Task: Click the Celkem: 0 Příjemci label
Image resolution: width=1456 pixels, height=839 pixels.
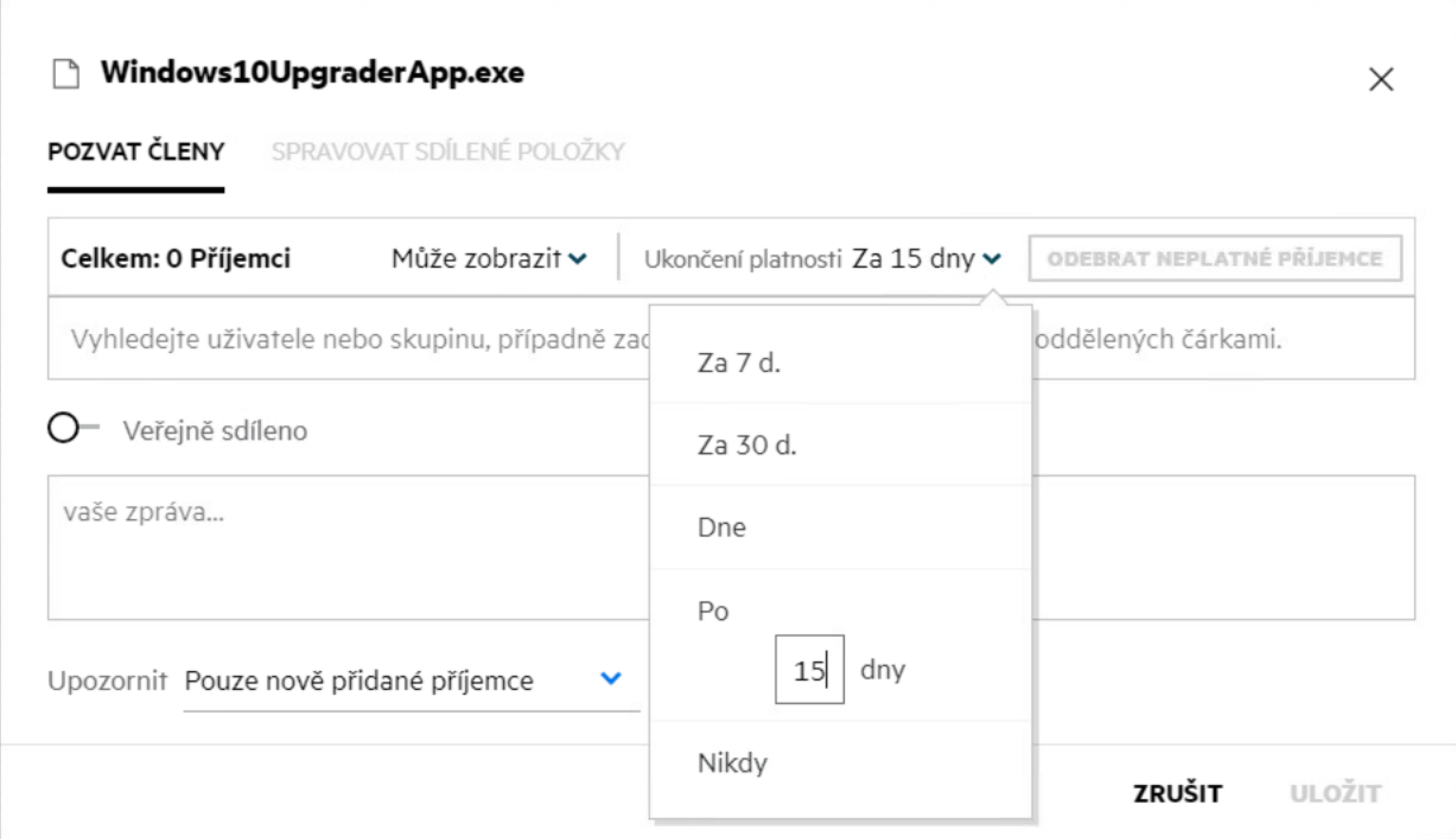Action: pyautogui.click(x=176, y=259)
